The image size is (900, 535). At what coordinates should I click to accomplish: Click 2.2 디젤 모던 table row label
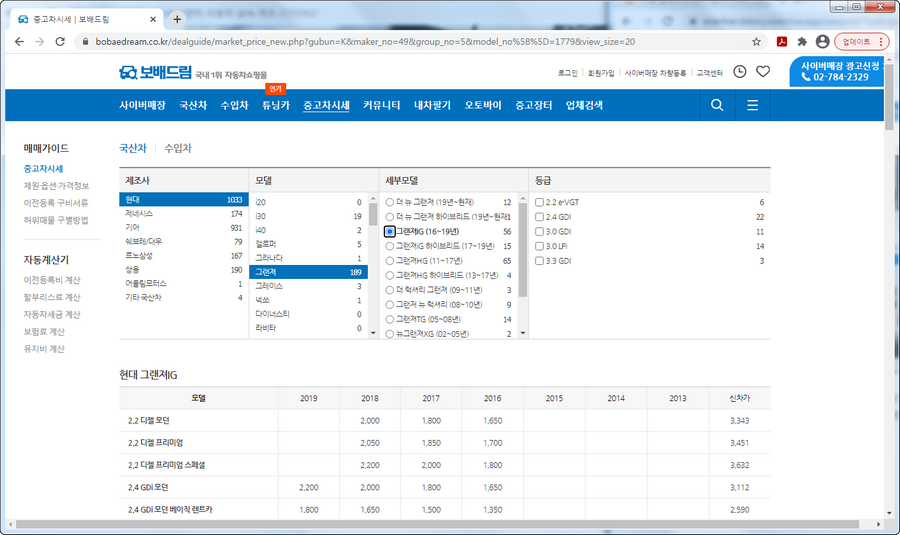coord(149,420)
